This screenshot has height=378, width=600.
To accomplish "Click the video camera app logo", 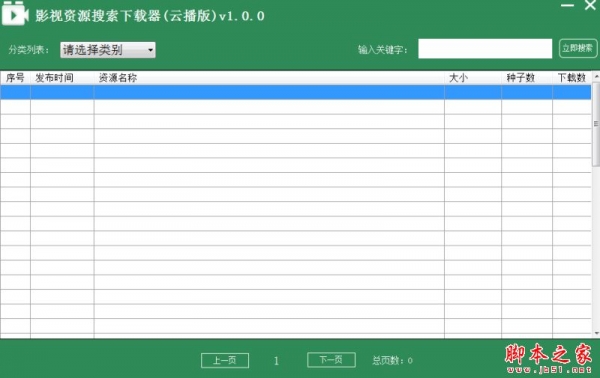I will coord(15,14).
